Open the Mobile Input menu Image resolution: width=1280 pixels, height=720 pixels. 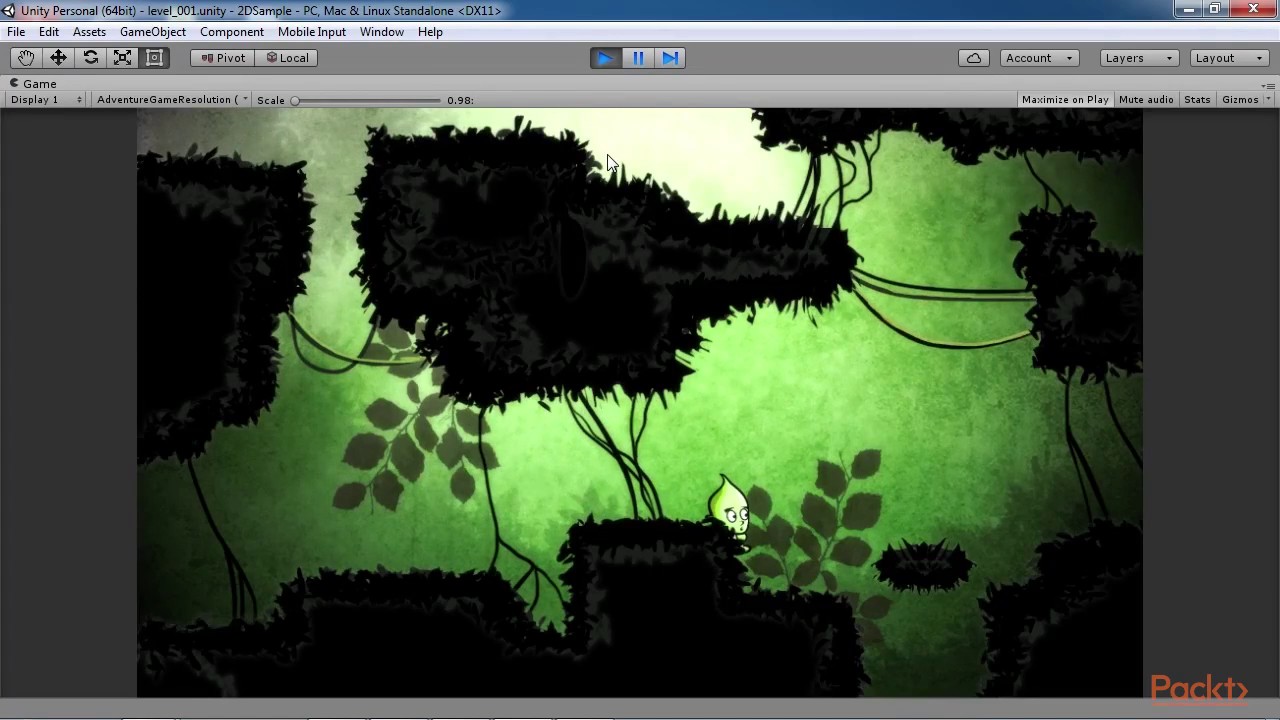[x=312, y=32]
